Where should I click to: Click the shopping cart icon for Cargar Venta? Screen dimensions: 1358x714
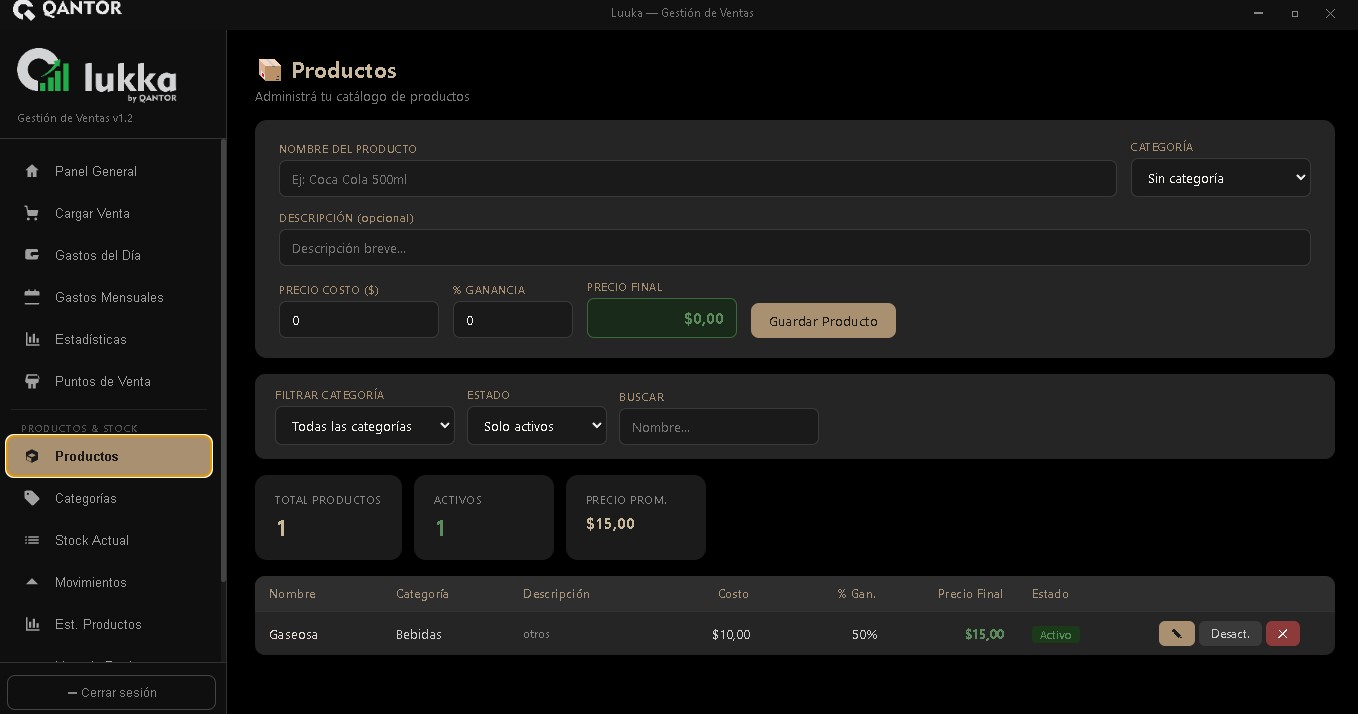click(32, 213)
